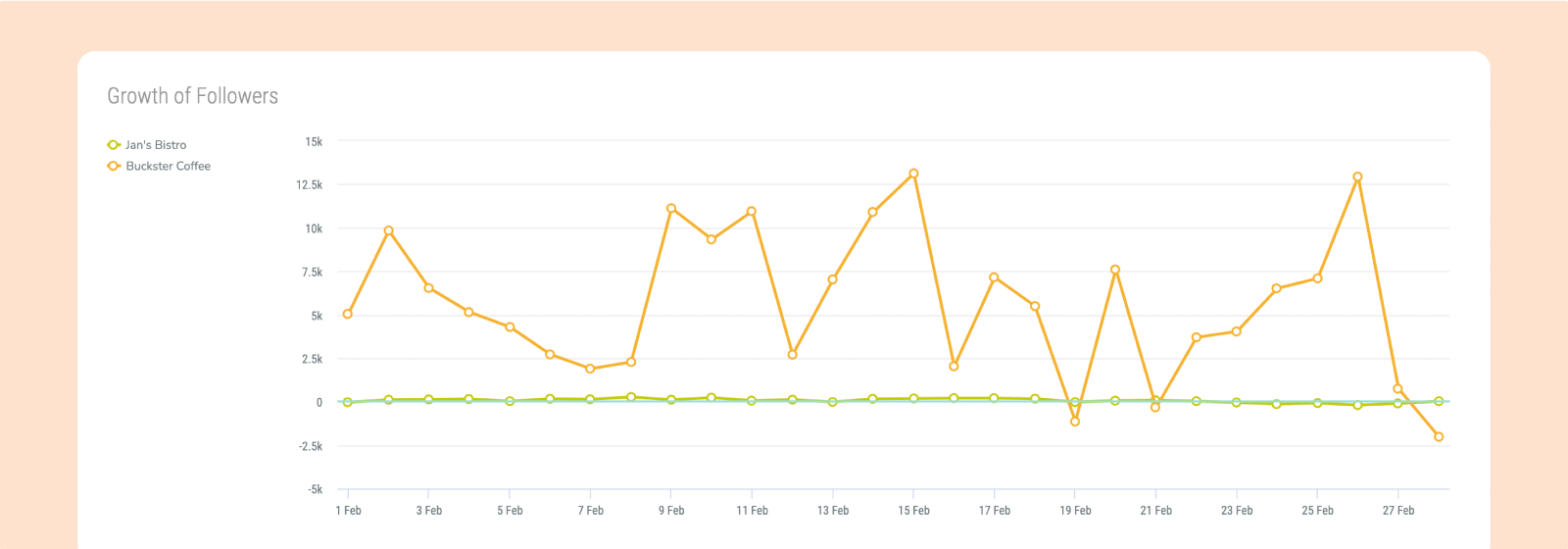1568x549 pixels.
Task: Click Buckster Coffee's 2 Feb data point
Action: pyautogui.click(x=389, y=231)
